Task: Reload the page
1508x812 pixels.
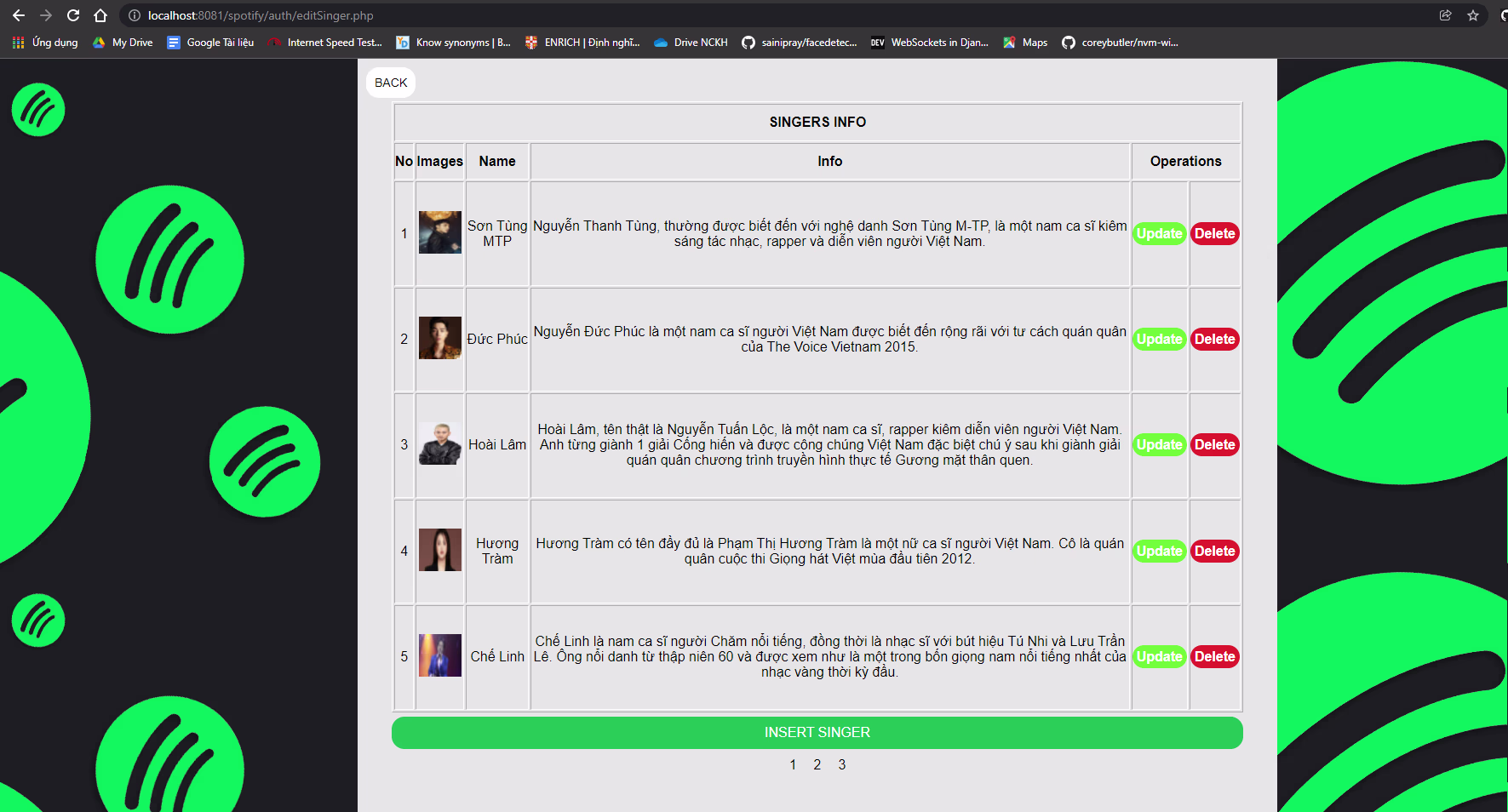Action: pyautogui.click(x=73, y=15)
